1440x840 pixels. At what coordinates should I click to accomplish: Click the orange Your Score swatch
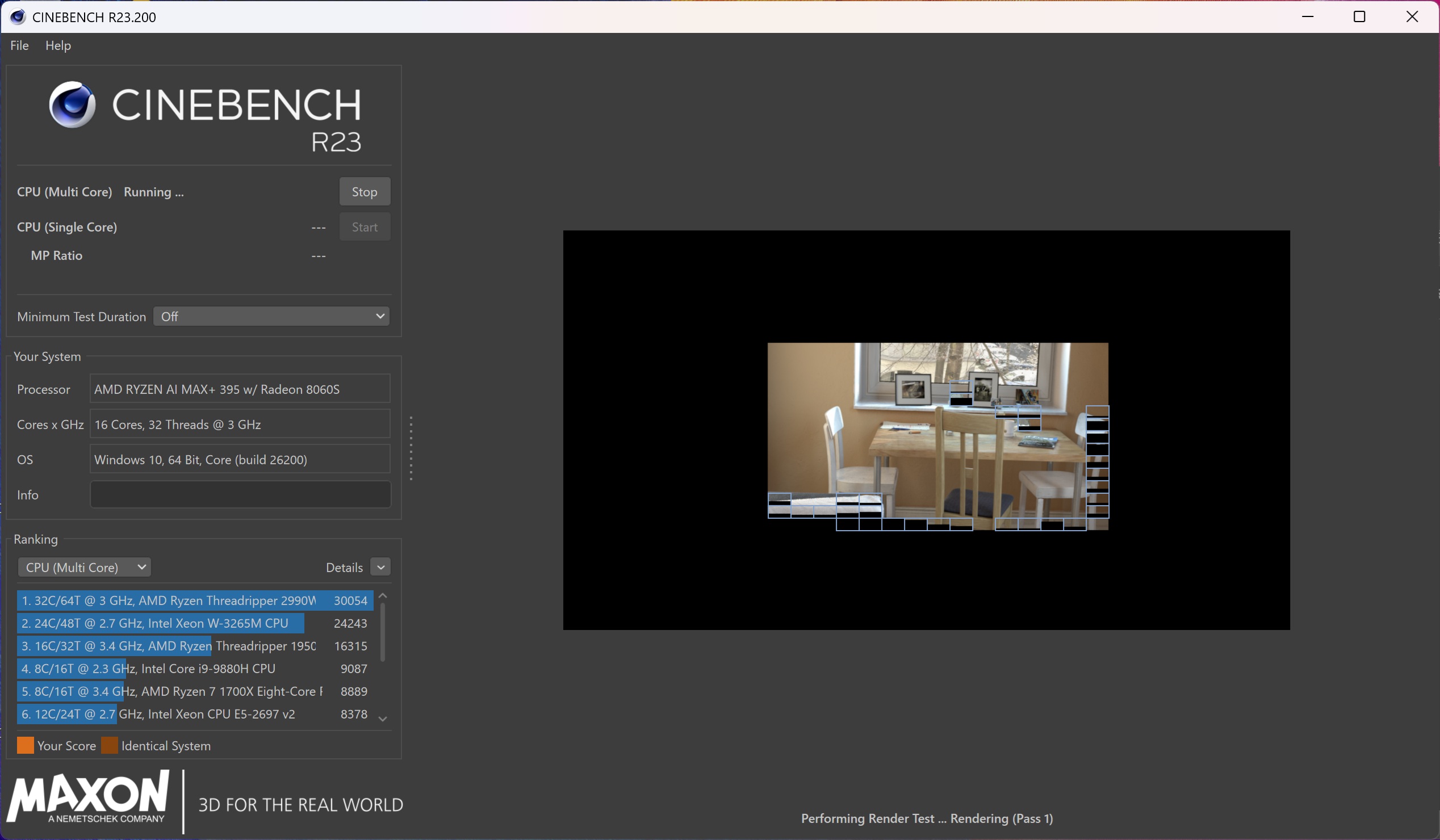point(26,746)
